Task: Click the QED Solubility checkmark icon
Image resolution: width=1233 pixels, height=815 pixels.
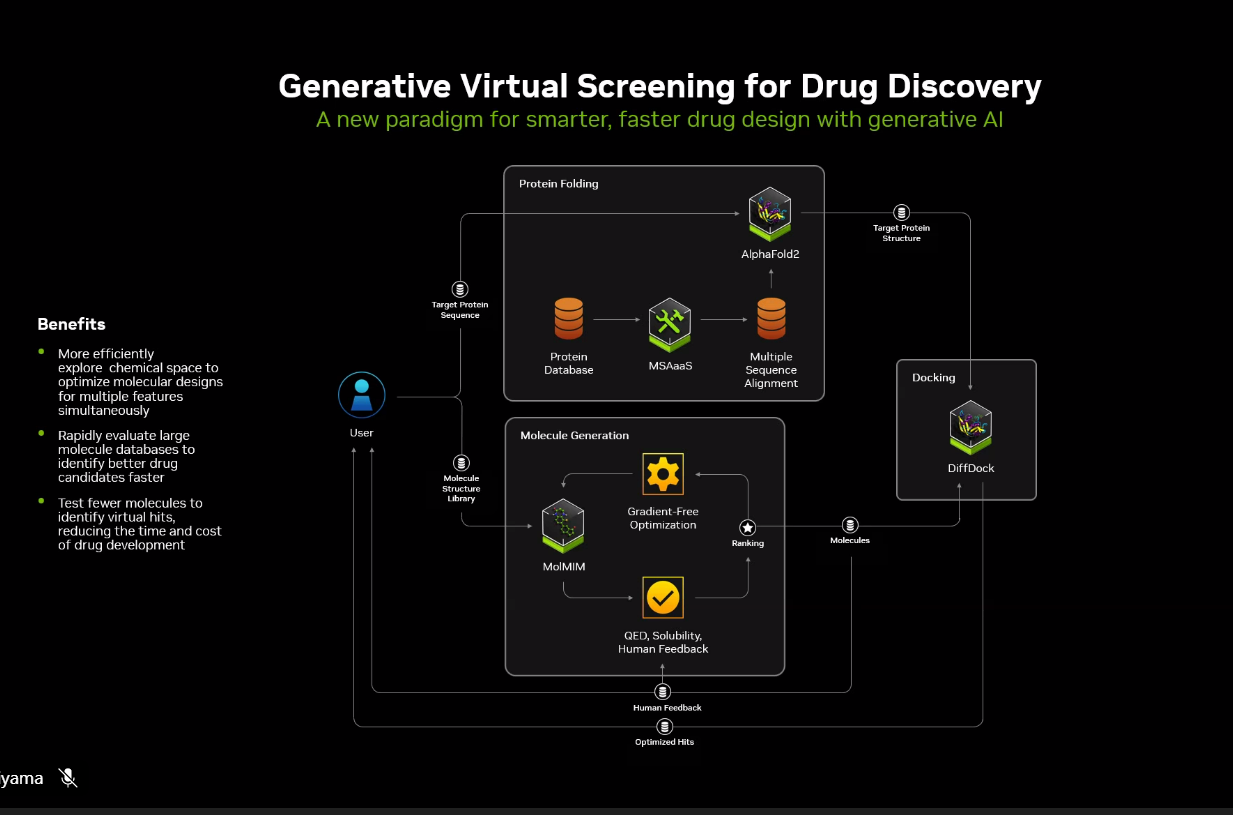Action: [663, 598]
